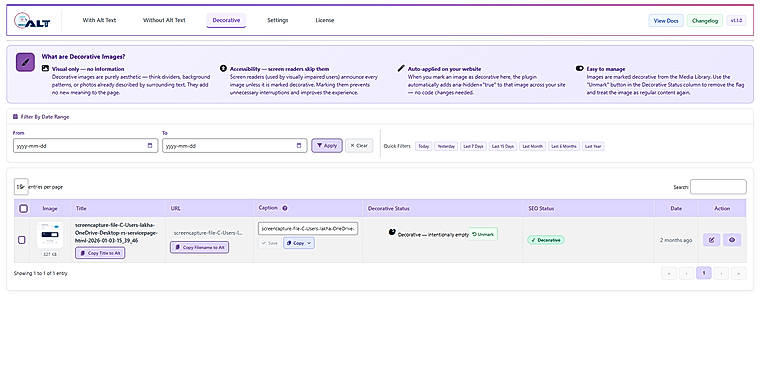
Task: Click the image icon next to Visual only
Action: 45,69
